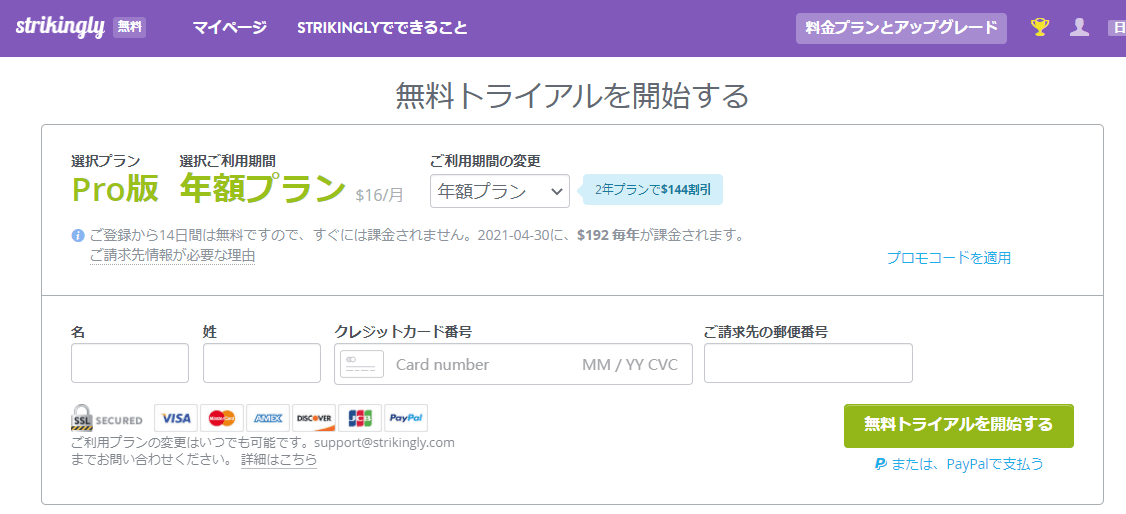
Task: Click the 無料 plan badge
Action: 130,28
